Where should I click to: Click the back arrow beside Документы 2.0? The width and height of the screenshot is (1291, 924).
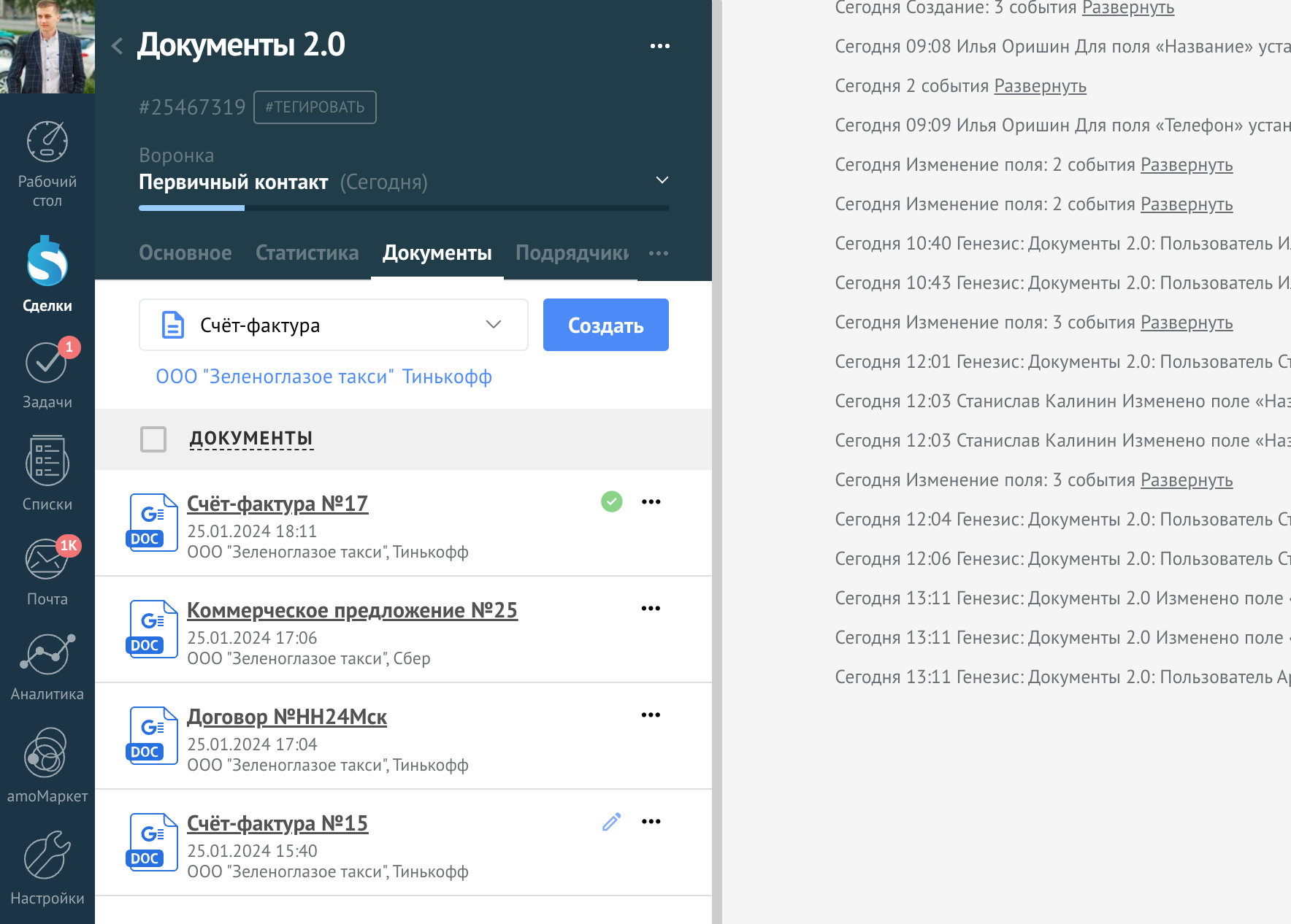click(118, 46)
